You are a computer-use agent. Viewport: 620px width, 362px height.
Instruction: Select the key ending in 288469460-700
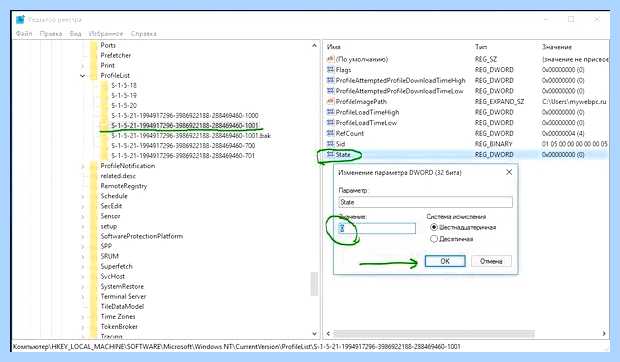tap(183, 145)
